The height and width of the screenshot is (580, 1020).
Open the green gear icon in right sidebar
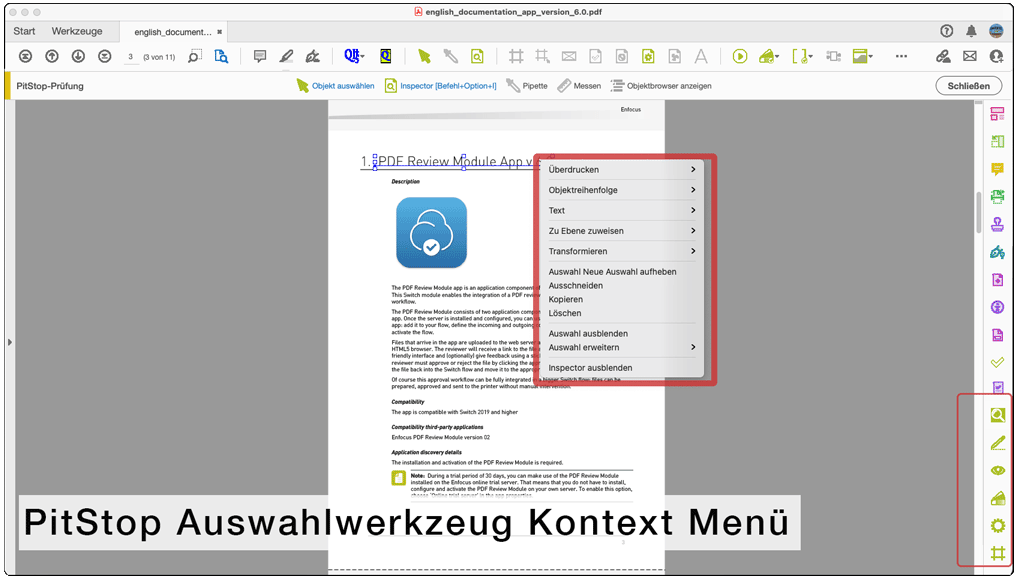coord(997,525)
